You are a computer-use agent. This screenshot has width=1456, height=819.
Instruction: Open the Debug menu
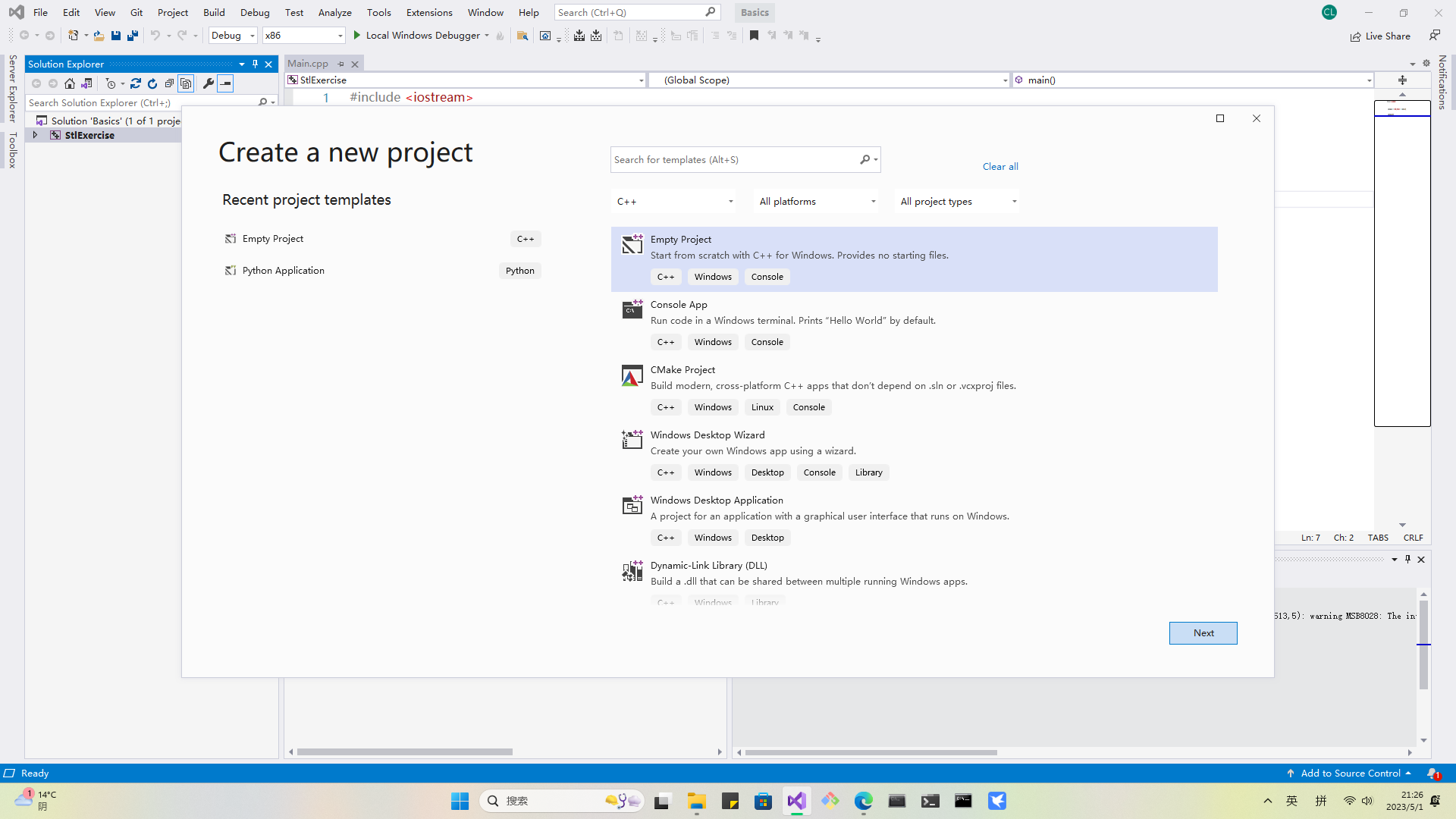pos(255,13)
